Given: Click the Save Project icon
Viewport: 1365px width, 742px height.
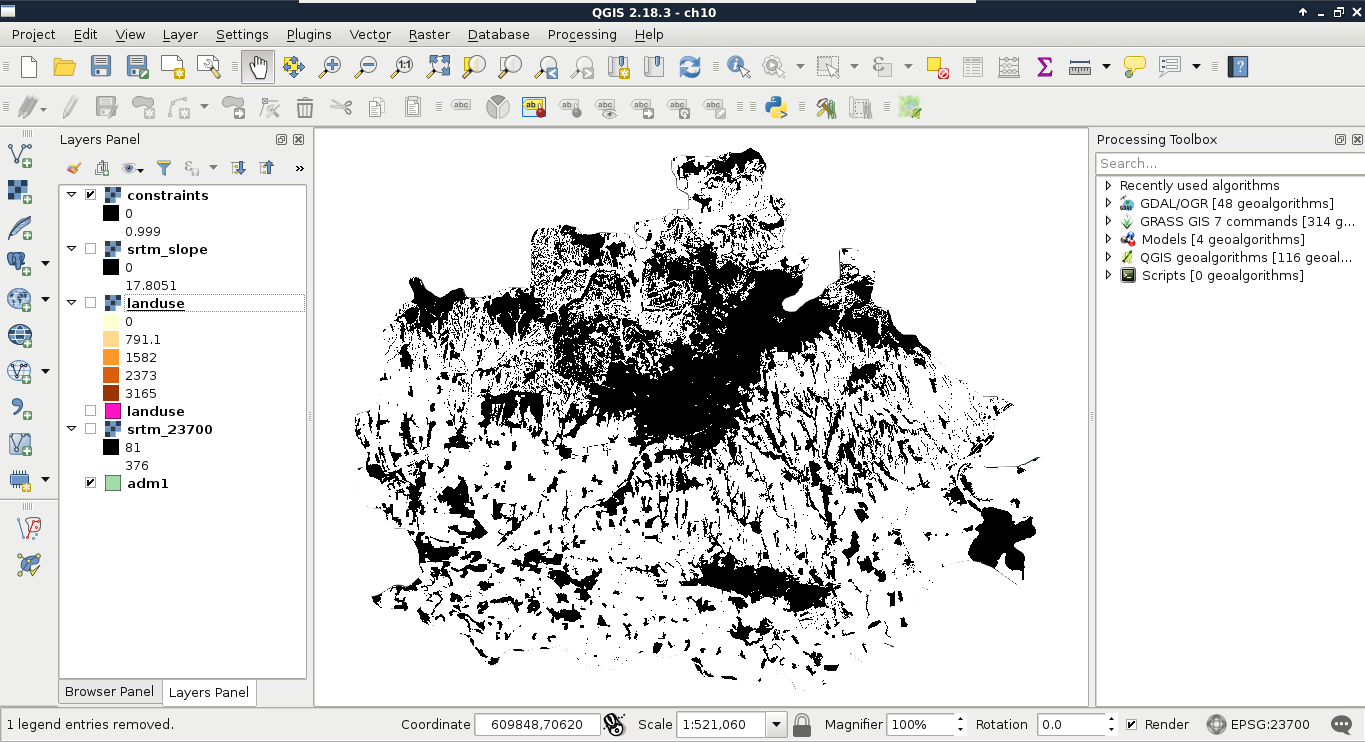Looking at the screenshot, I should 100,67.
